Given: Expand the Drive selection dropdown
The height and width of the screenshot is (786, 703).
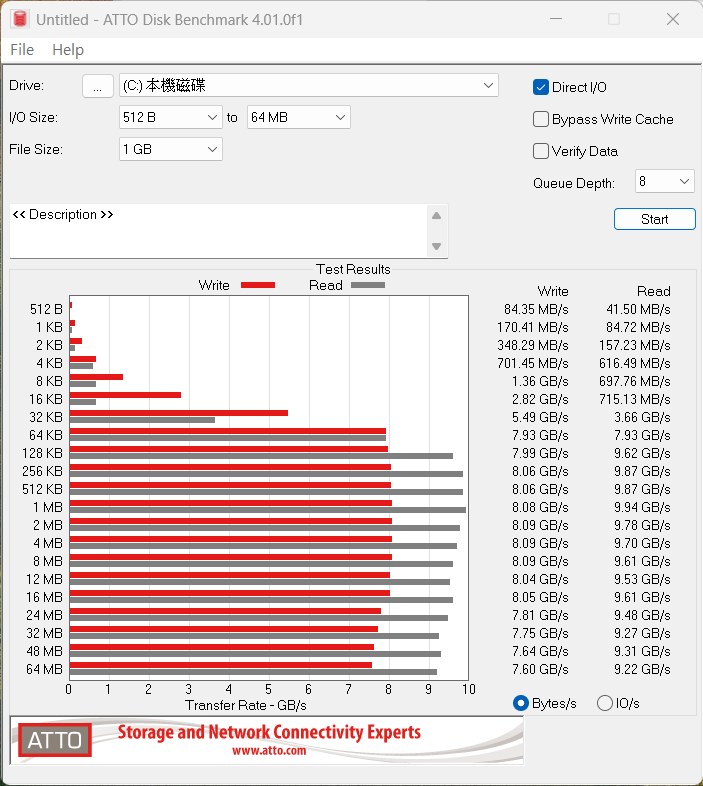Looking at the screenshot, I should tap(308, 86).
